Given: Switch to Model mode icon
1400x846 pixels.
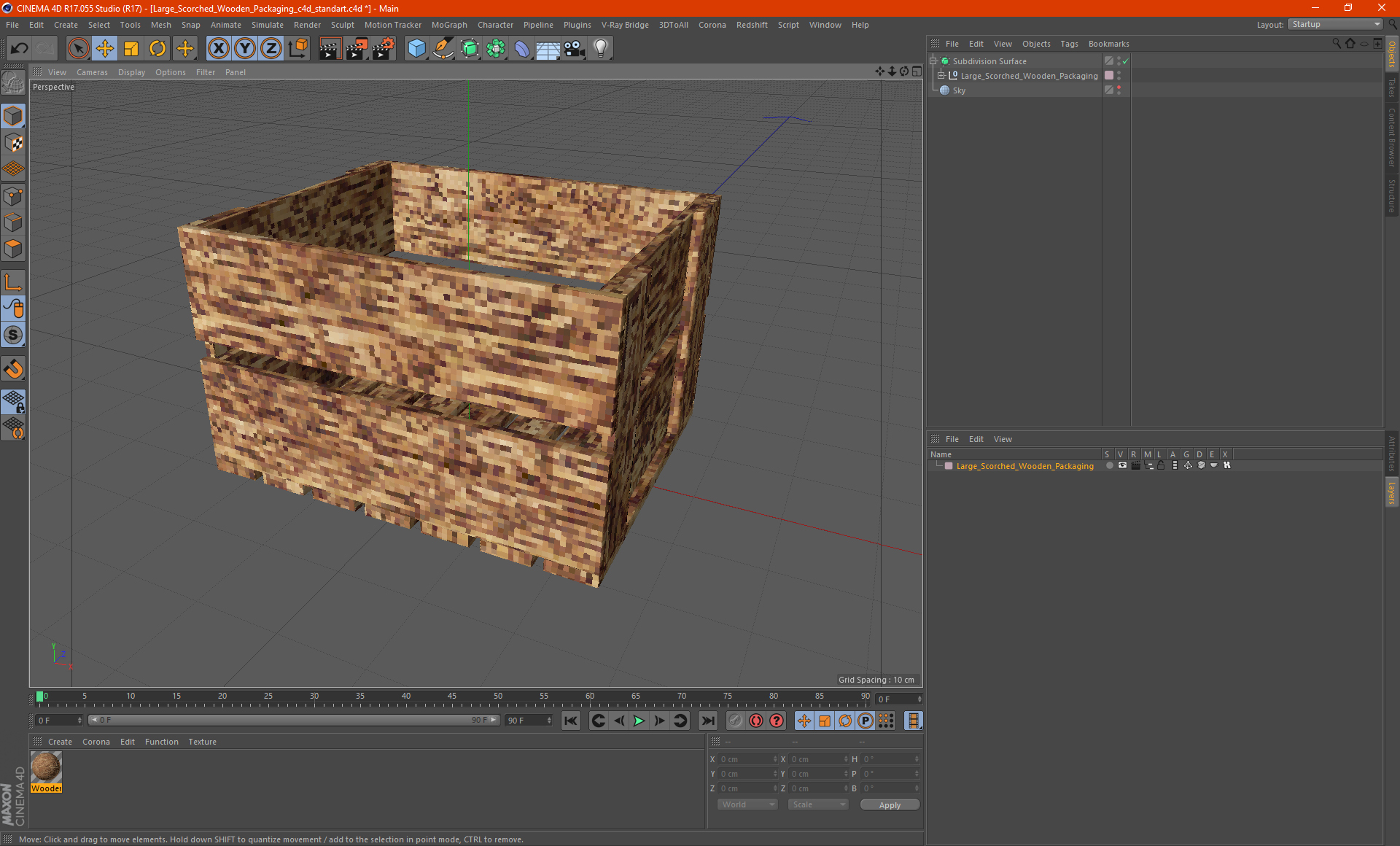Looking at the screenshot, I should pyautogui.click(x=13, y=116).
